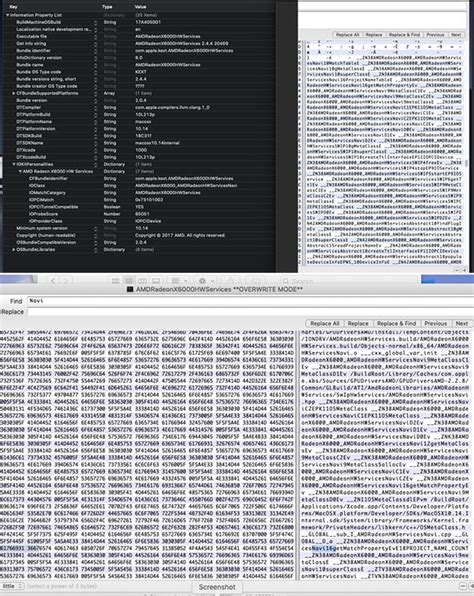
Task: Open the little endian dropdown
Action: click(x=12, y=586)
